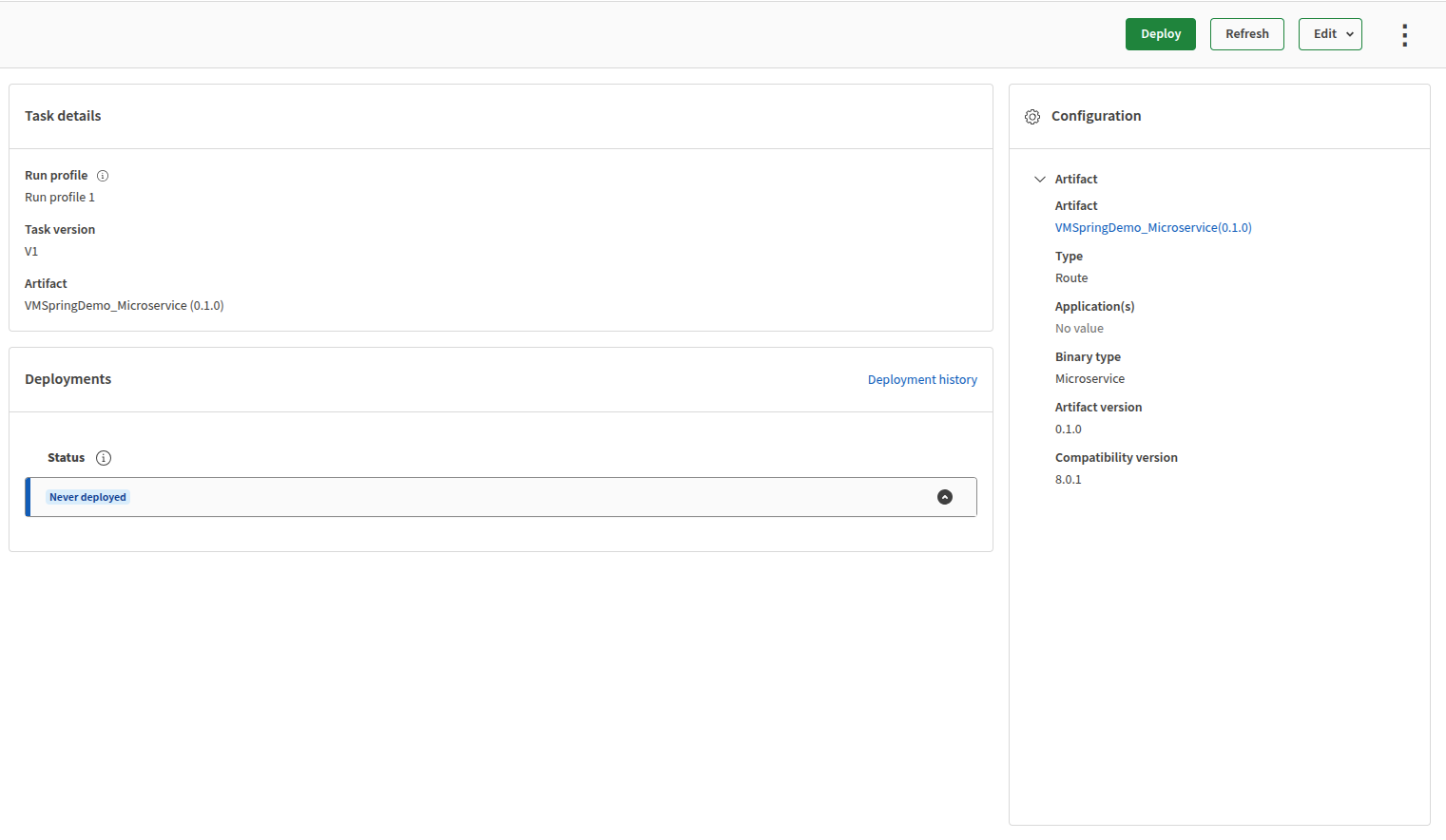Click the Compatibility version value 8.0.1

coord(1069,480)
